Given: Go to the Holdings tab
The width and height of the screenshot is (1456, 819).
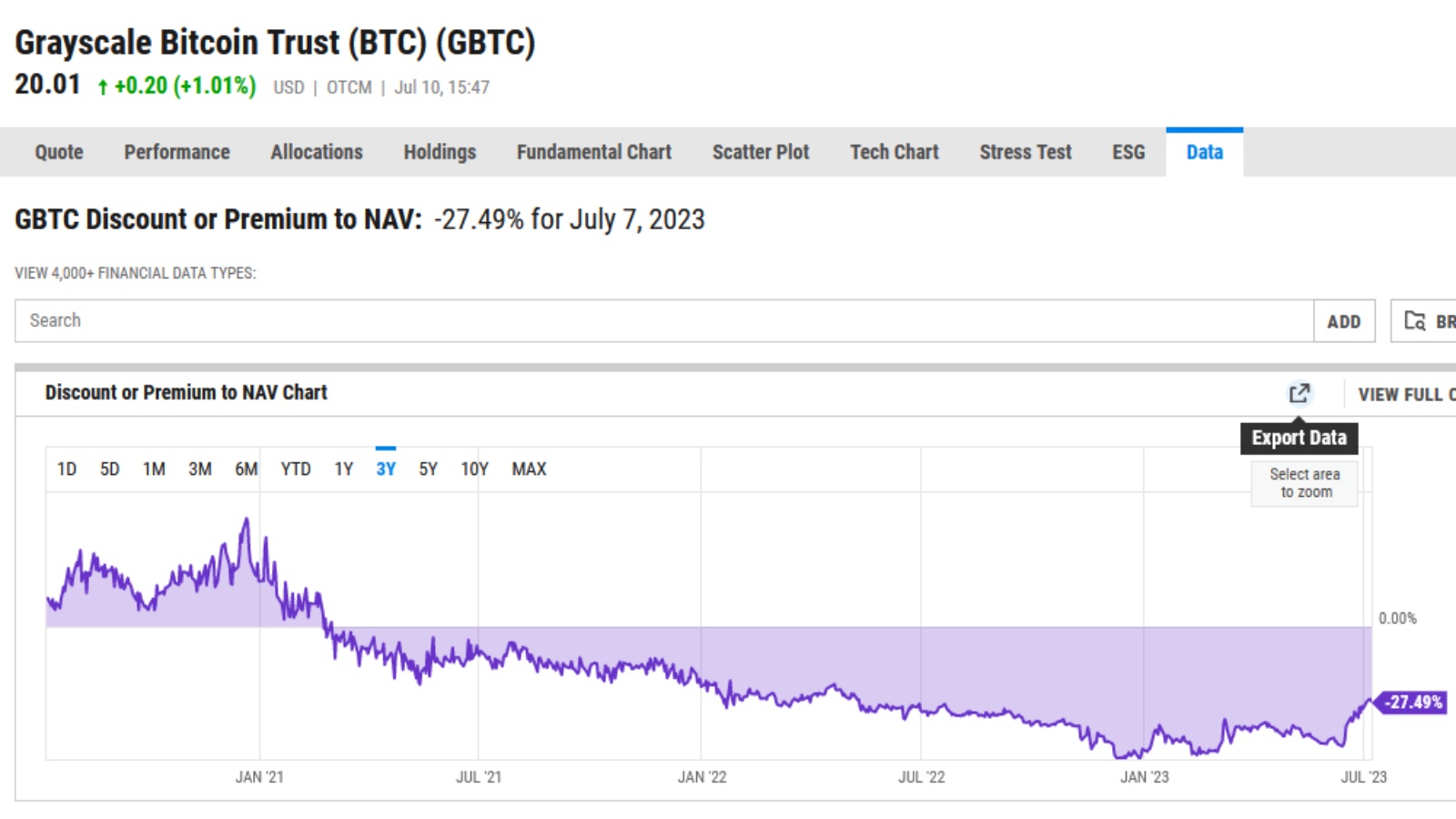Looking at the screenshot, I should 440,152.
